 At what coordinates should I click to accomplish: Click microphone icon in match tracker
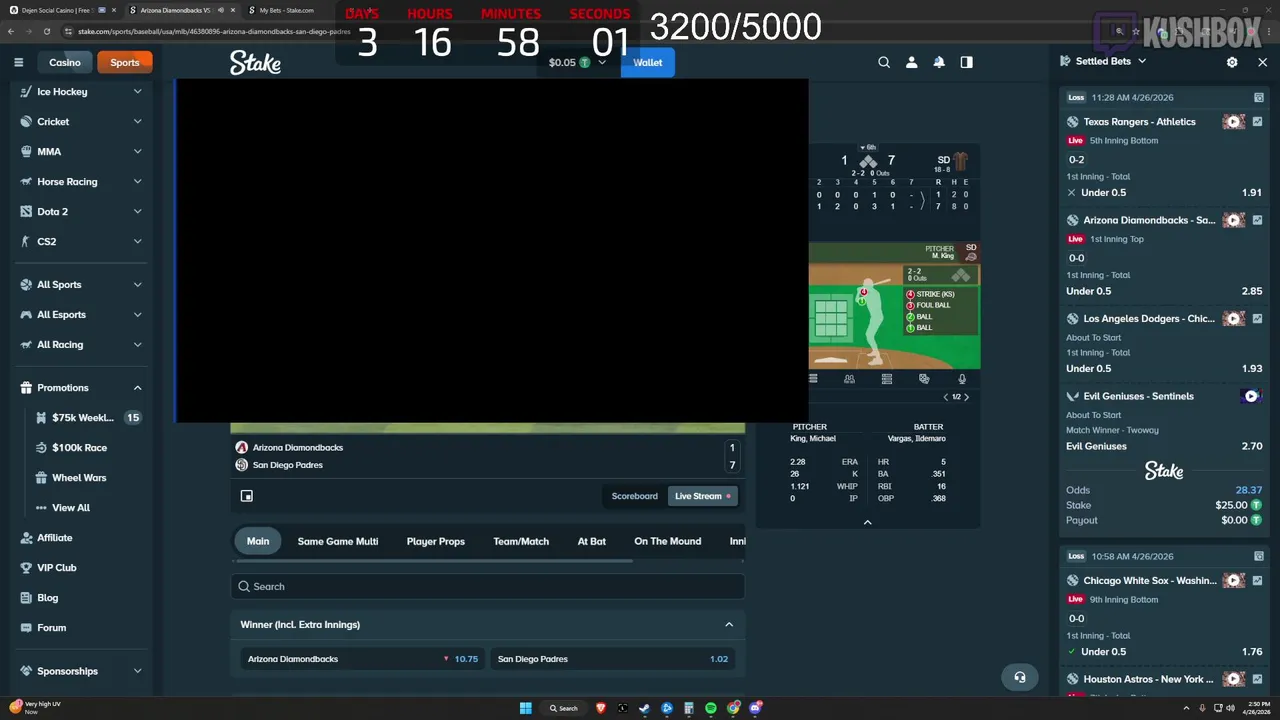962,379
